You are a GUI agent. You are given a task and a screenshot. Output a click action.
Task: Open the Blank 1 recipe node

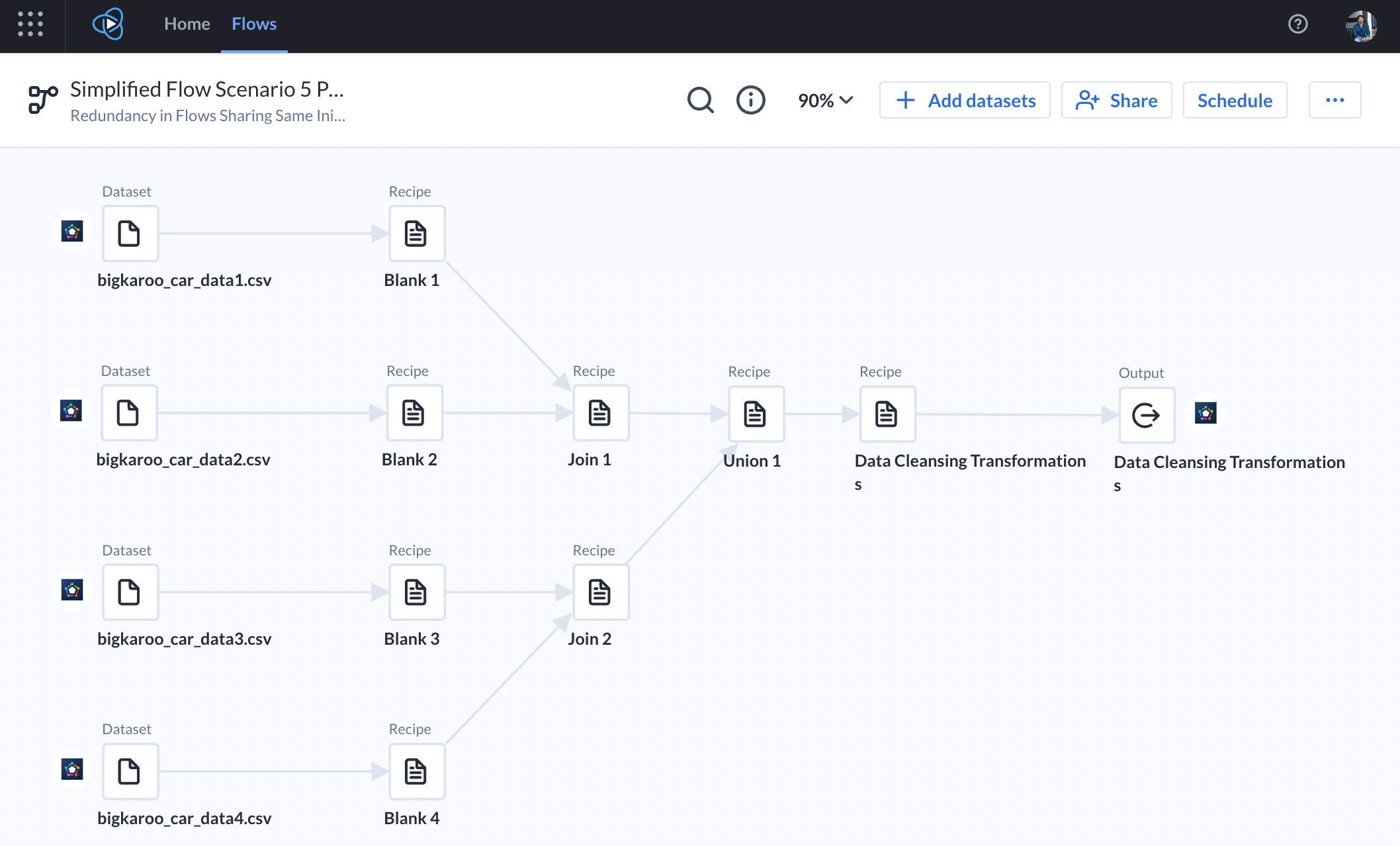click(416, 234)
